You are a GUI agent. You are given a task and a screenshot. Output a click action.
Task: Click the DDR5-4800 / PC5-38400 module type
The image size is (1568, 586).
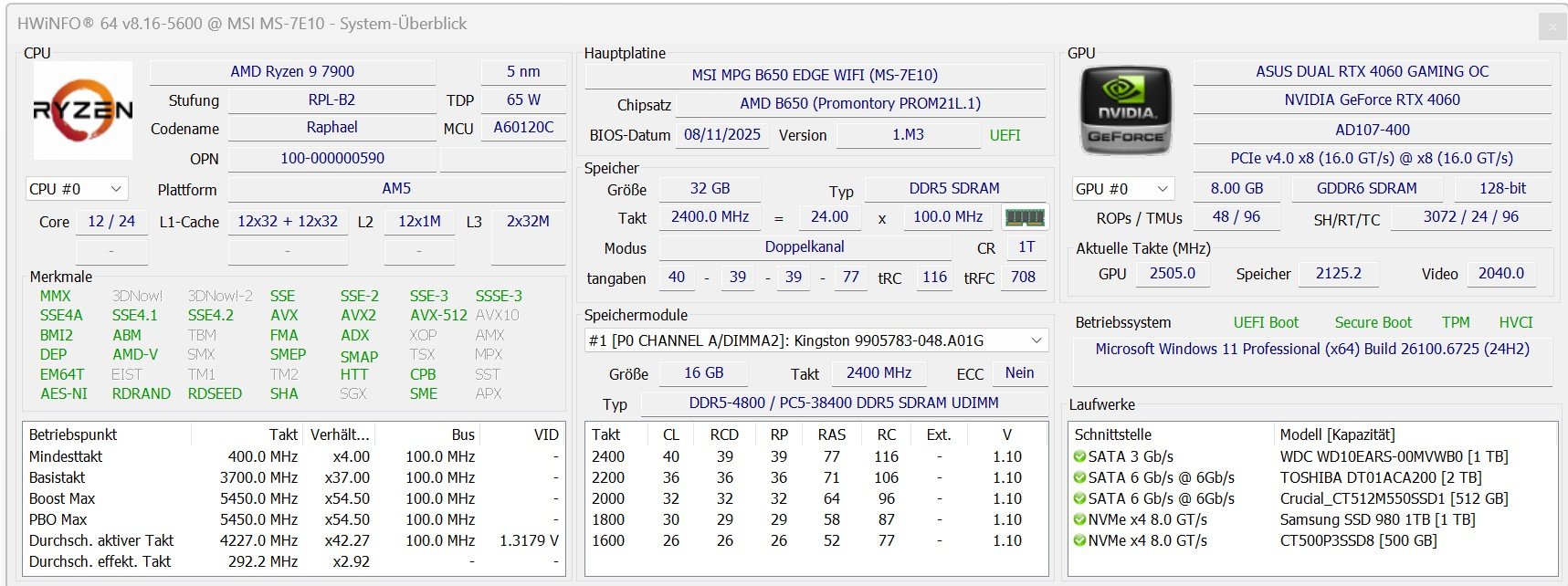[x=843, y=403]
